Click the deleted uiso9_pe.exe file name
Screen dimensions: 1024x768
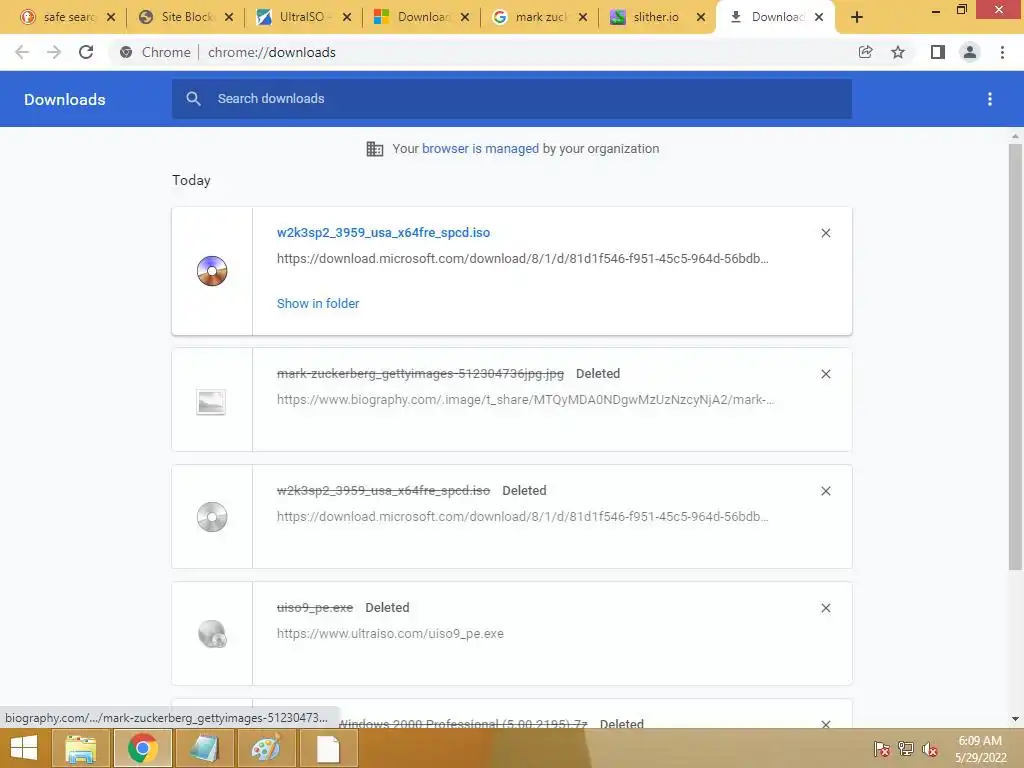coord(315,607)
